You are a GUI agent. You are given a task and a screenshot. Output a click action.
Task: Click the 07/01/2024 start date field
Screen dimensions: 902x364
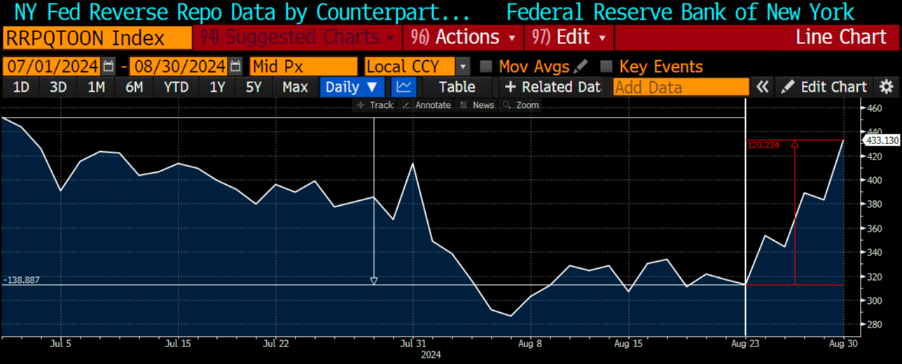tap(51, 67)
